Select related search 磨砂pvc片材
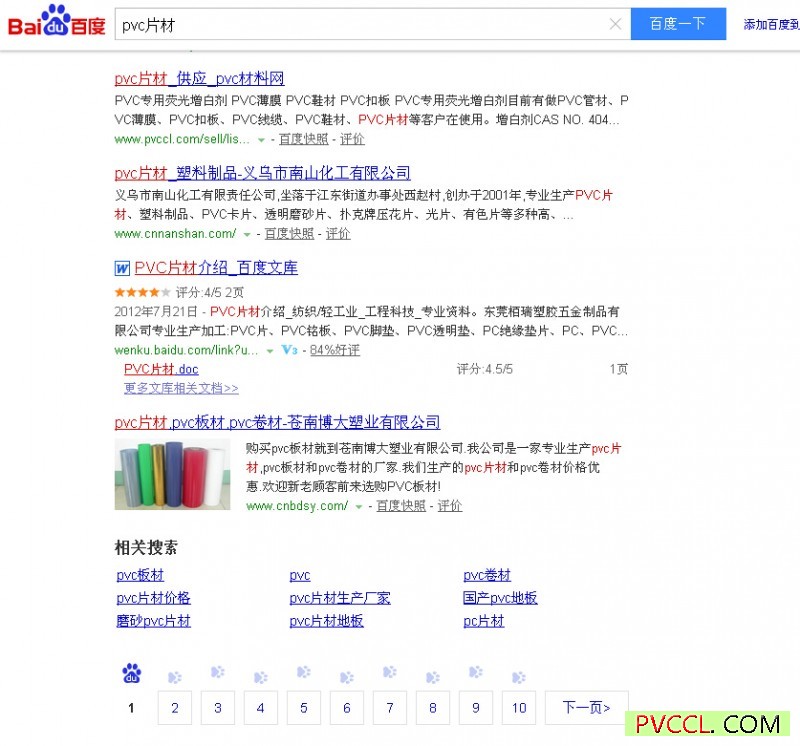This screenshot has width=800, height=746. coord(153,621)
